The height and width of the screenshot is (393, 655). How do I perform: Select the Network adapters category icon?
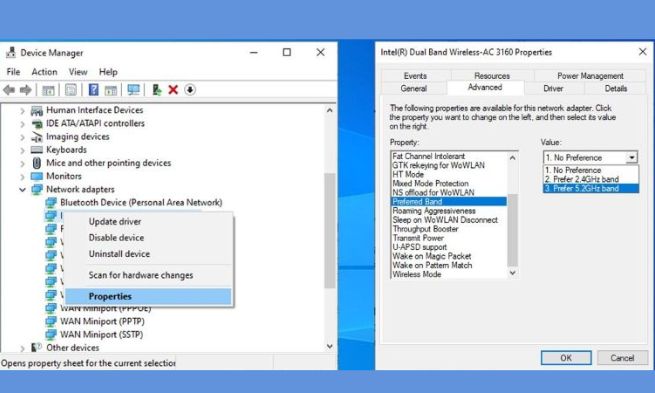point(37,190)
